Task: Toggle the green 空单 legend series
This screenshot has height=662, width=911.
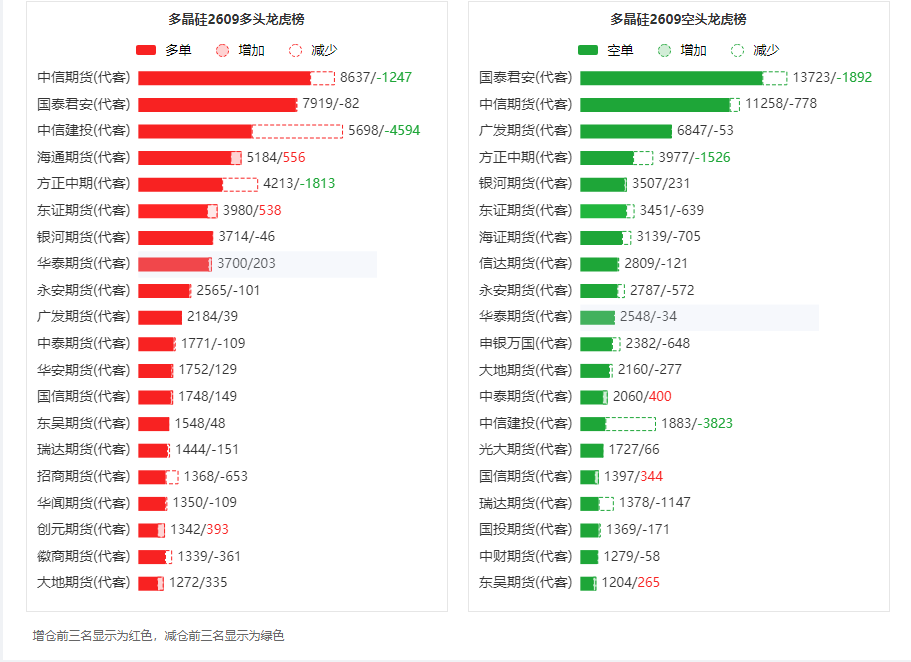Action: pyautogui.click(x=605, y=51)
